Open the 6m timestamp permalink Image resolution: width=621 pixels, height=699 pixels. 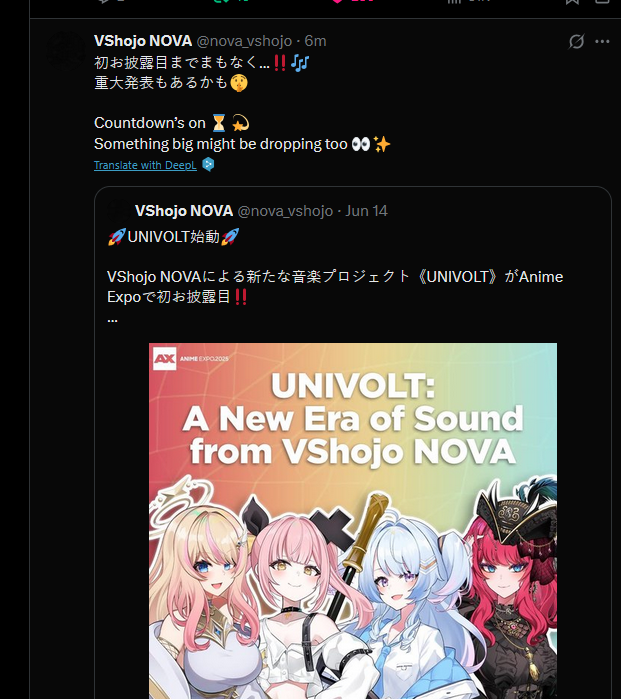click(315, 41)
